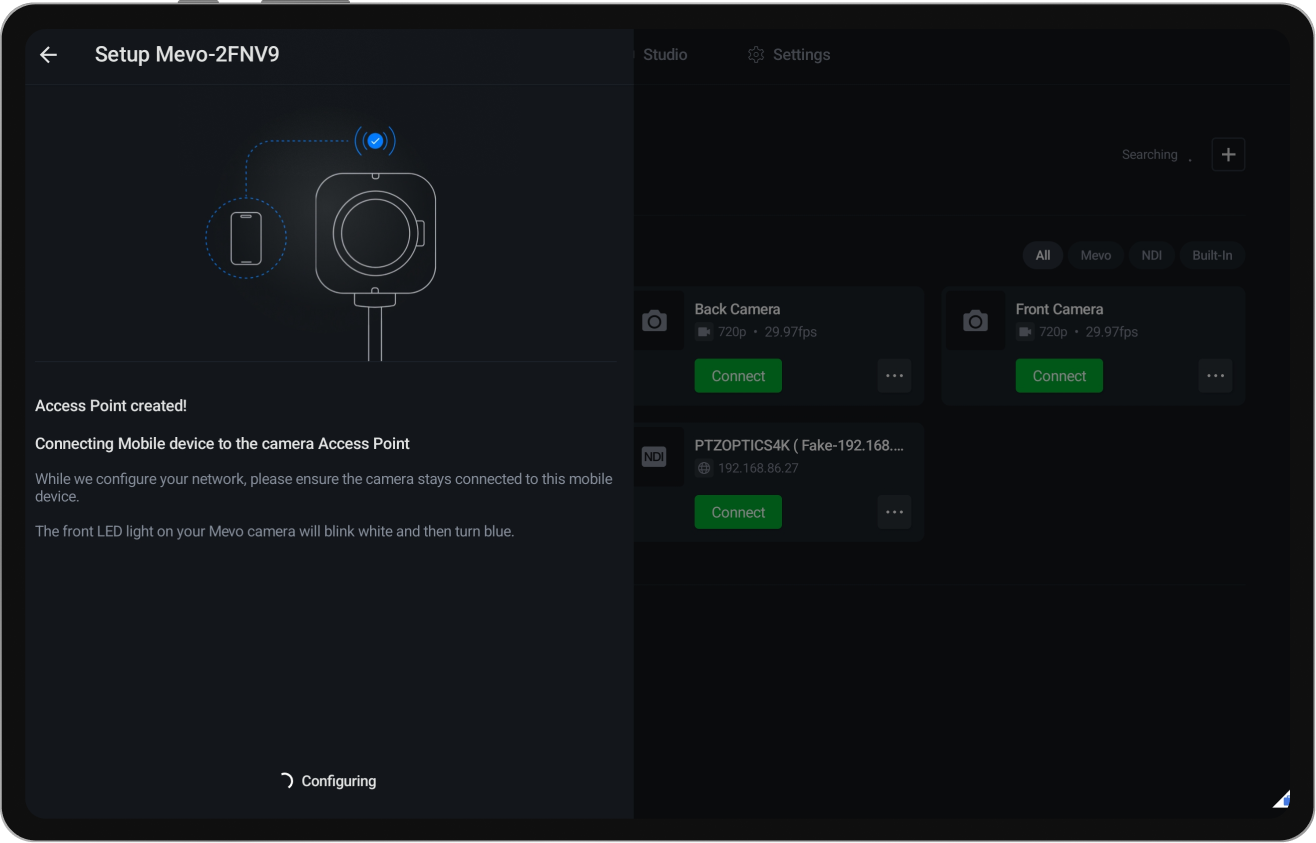Viewport: 1316px width, 843px height.
Task: Open more options for Front Camera
Action: (1215, 376)
